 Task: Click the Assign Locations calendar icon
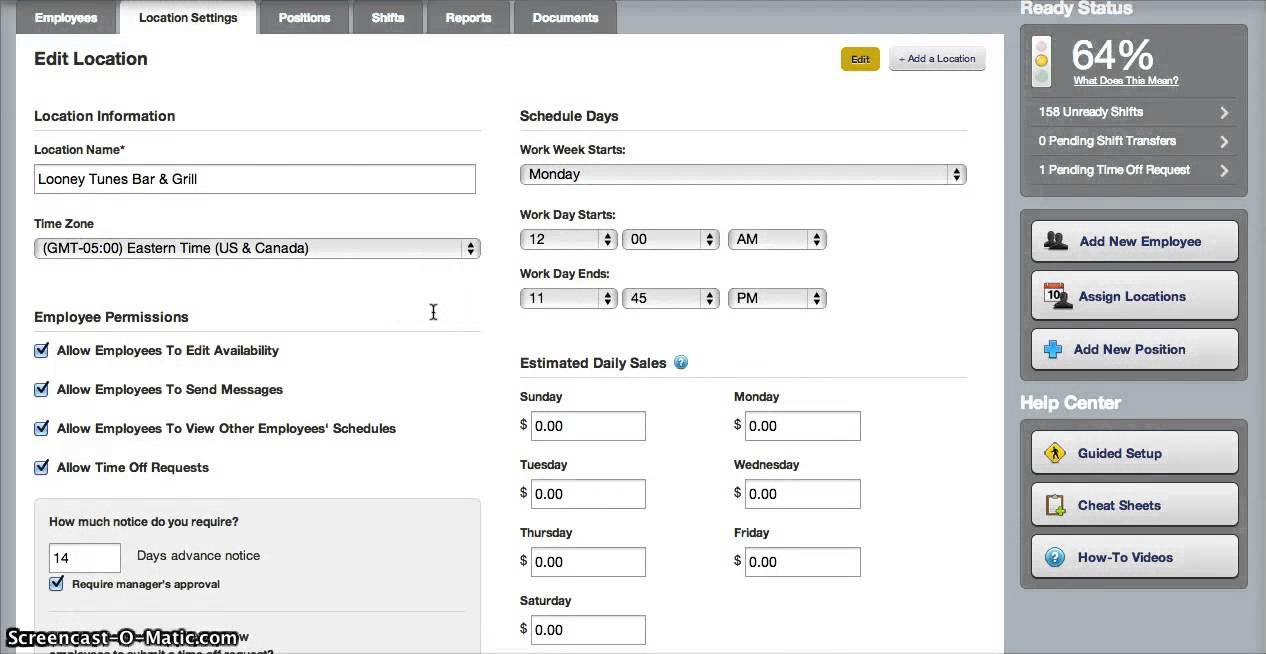tap(1057, 296)
